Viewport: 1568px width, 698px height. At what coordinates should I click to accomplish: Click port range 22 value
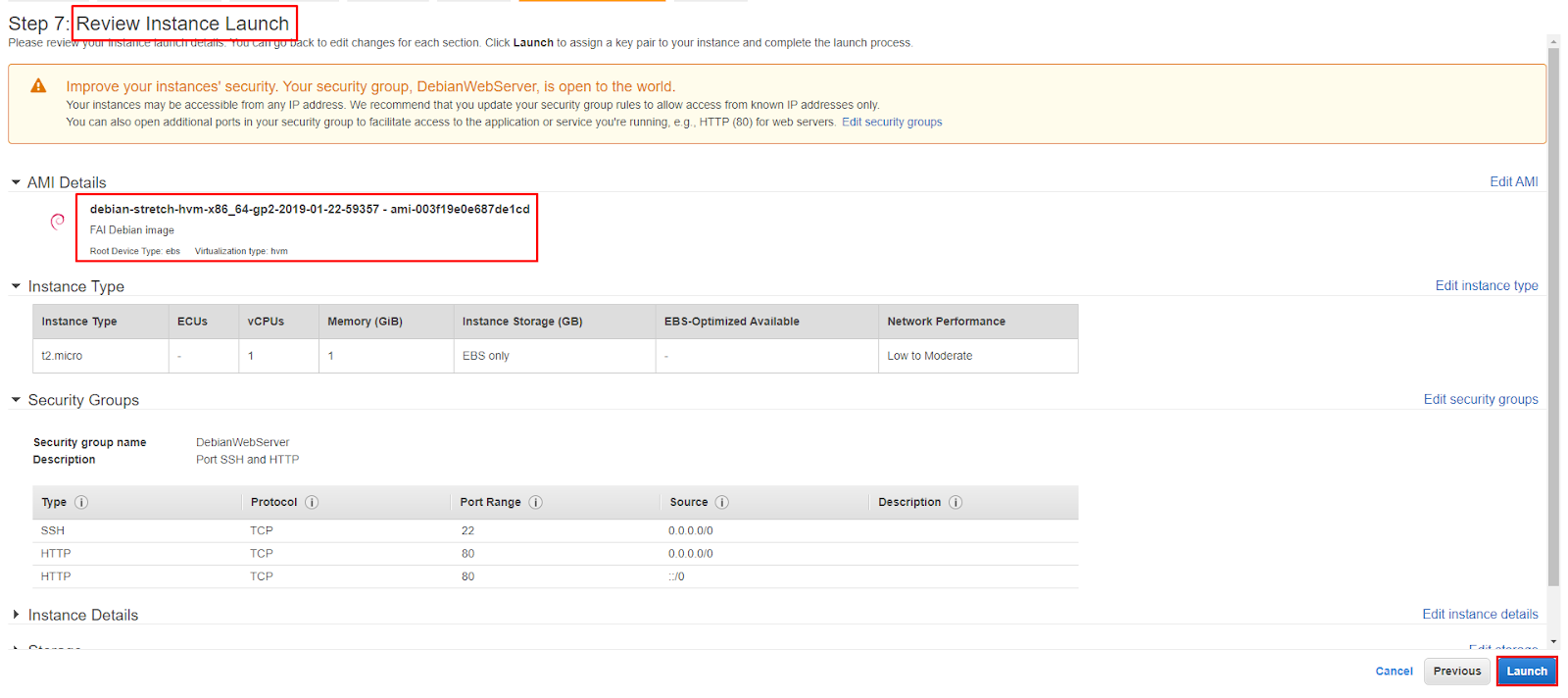(x=467, y=530)
